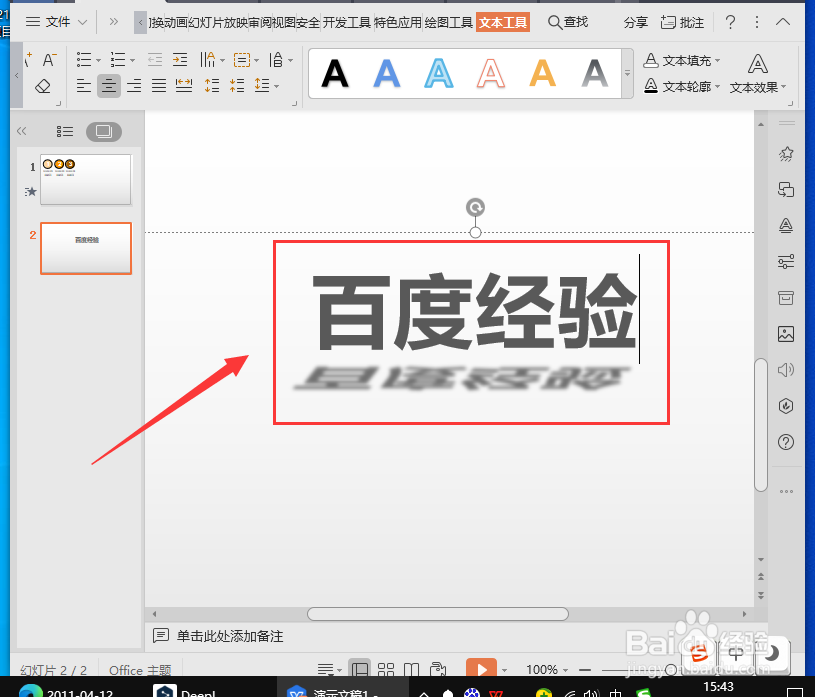Open the more options vertical dots menu
Image resolution: width=815 pixels, height=697 pixels.
coord(757,22)
